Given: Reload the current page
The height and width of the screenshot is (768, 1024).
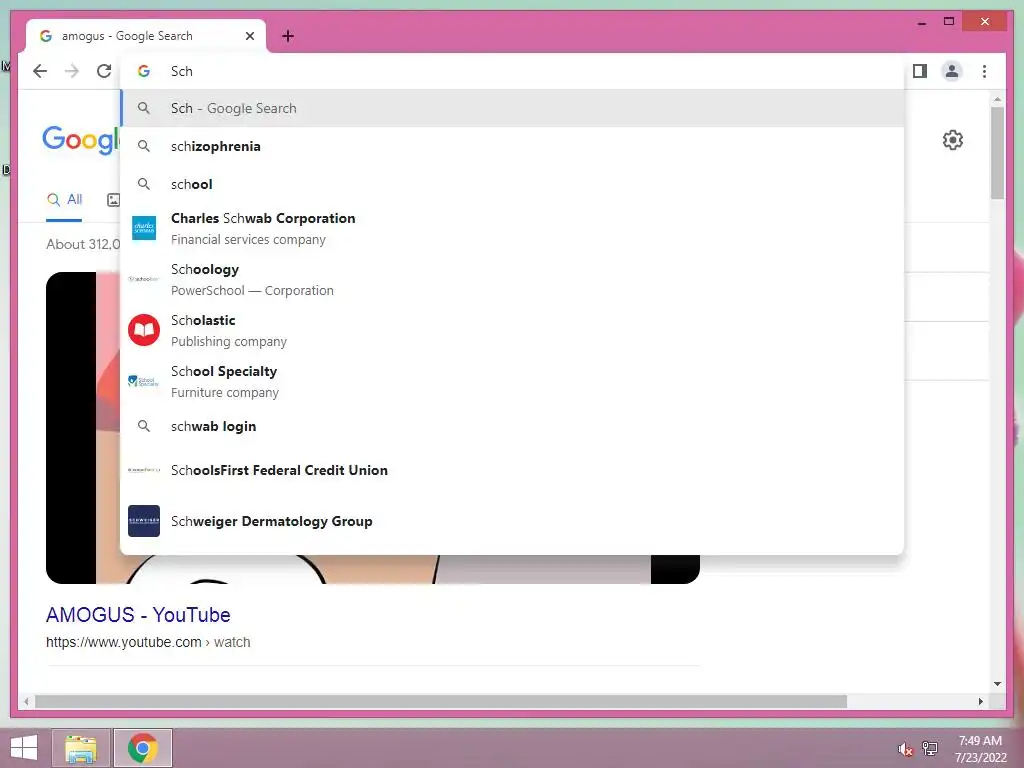Looking at the screenshot, I should [104, 71].
